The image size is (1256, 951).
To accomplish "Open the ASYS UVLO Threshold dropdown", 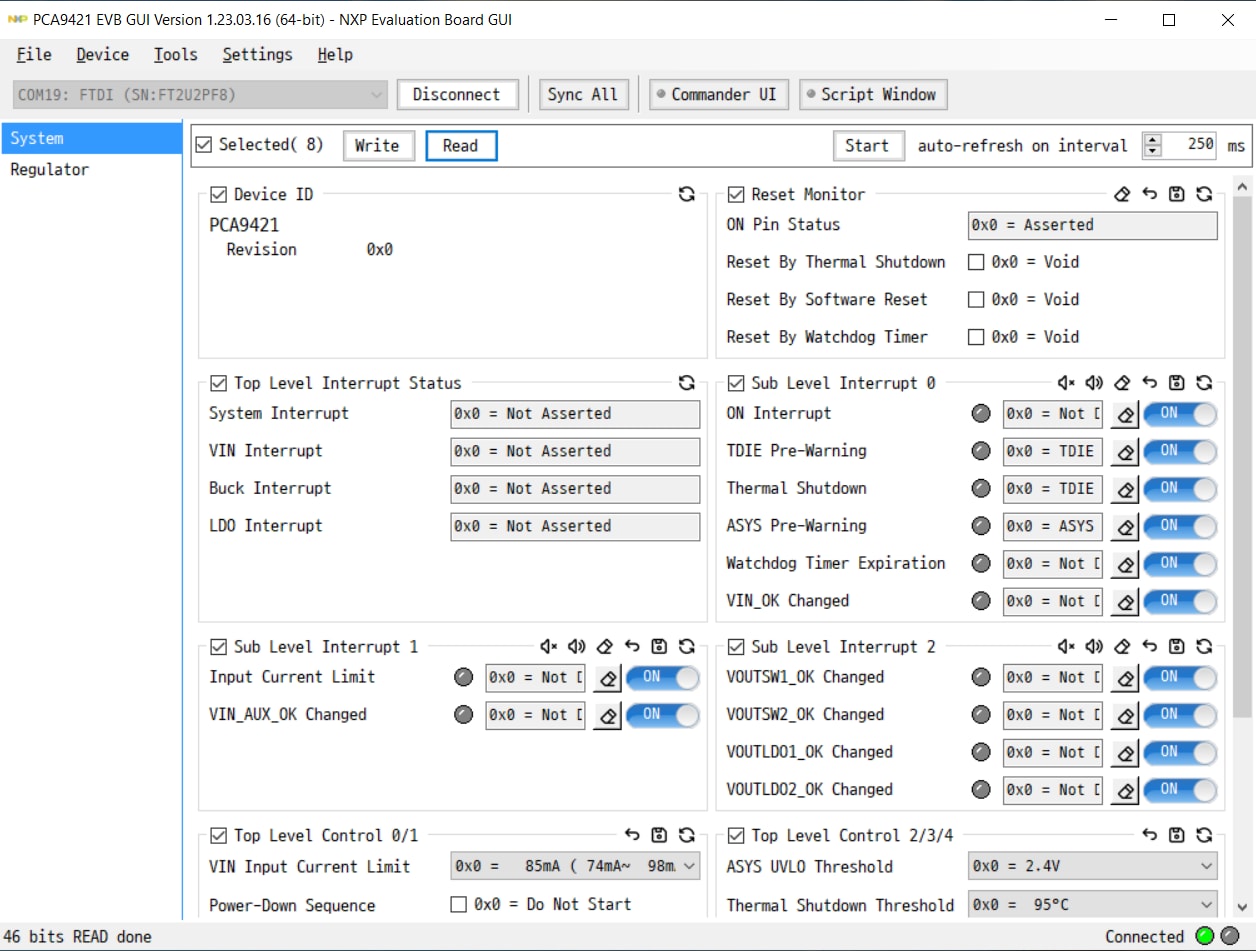I will pos(1092,867).
